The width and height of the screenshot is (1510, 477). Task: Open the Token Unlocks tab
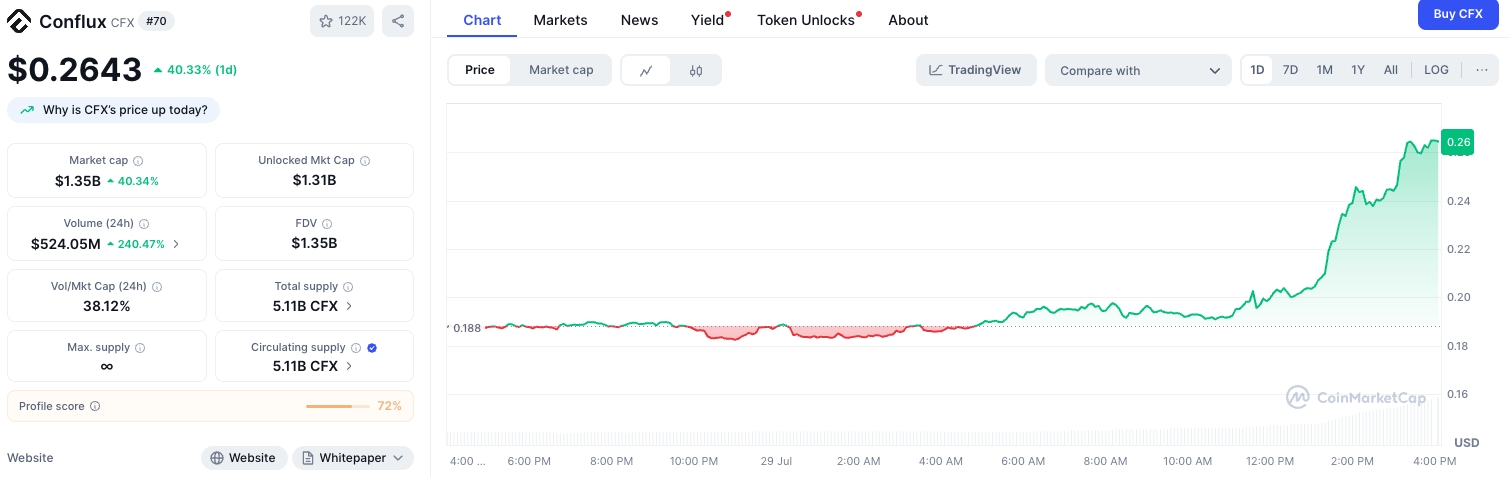(x=806, y=20)
